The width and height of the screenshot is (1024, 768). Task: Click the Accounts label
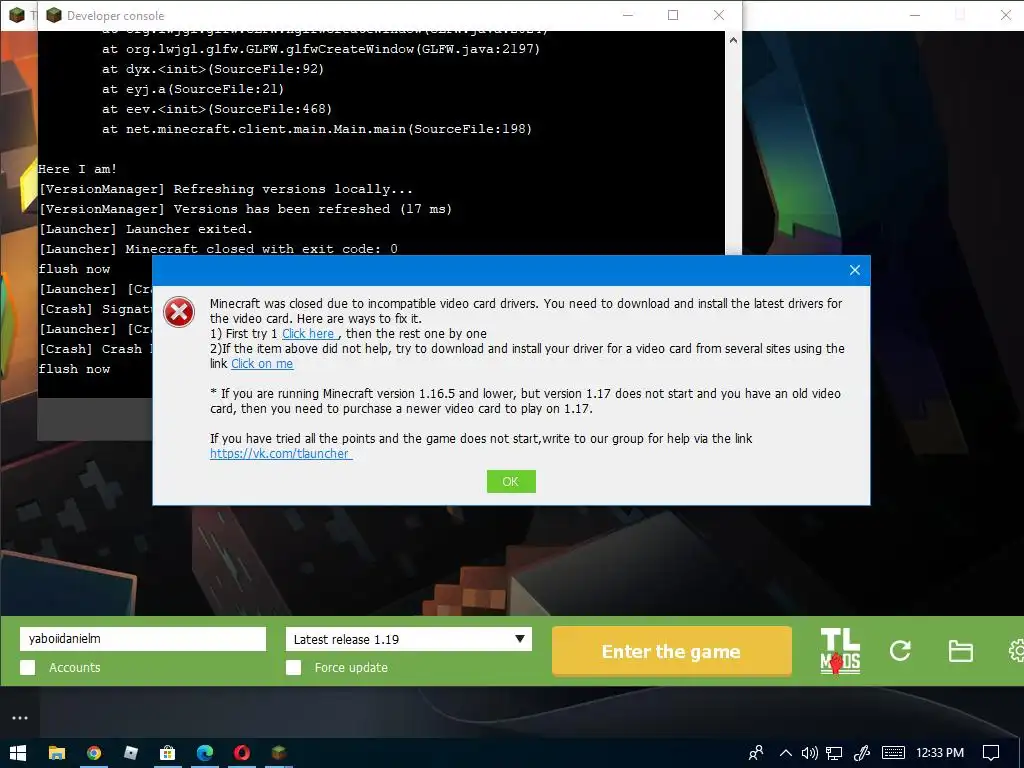coord(74,667)
